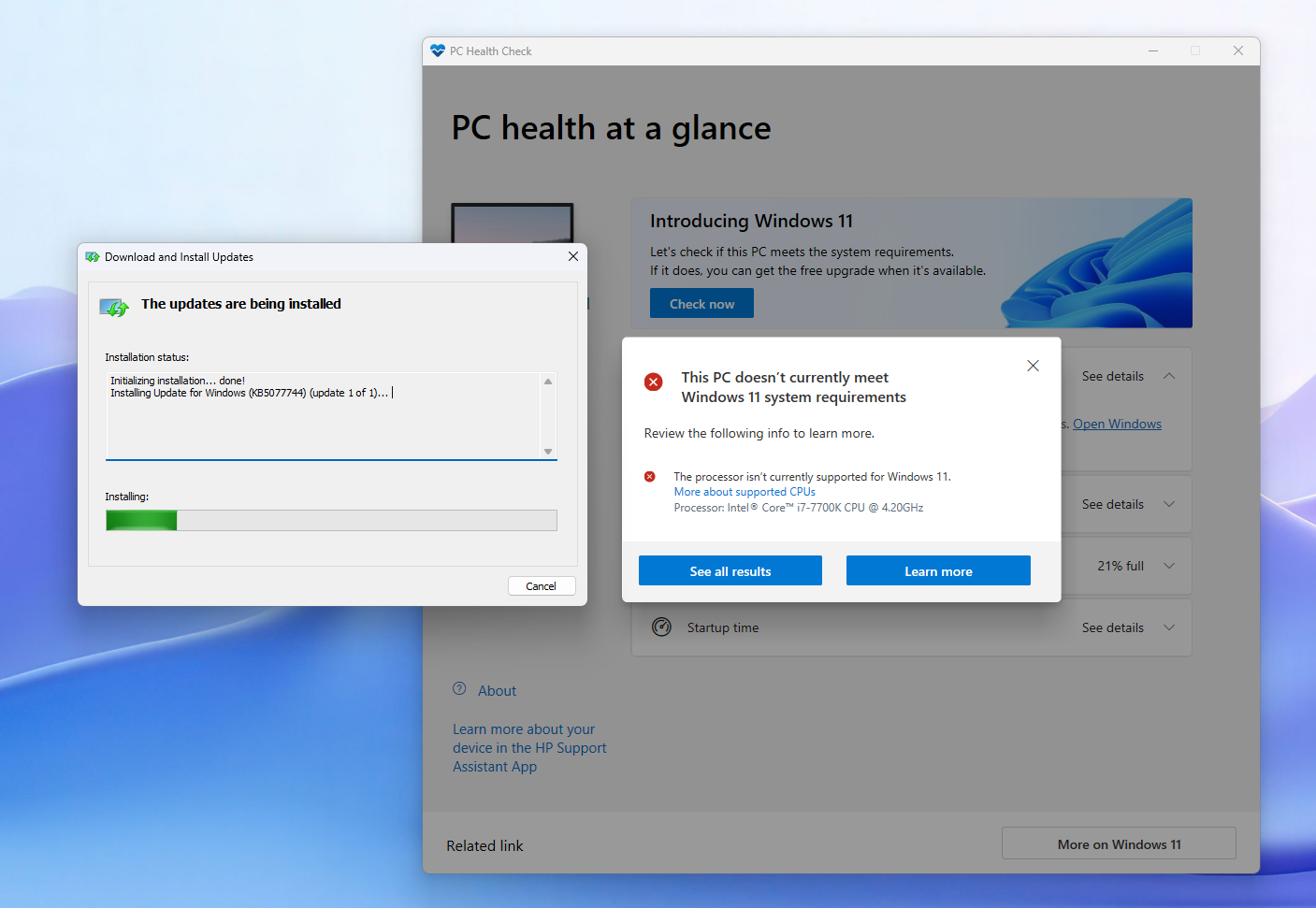
Task: Open More about supported CPUs link
Action: (745, 492)
